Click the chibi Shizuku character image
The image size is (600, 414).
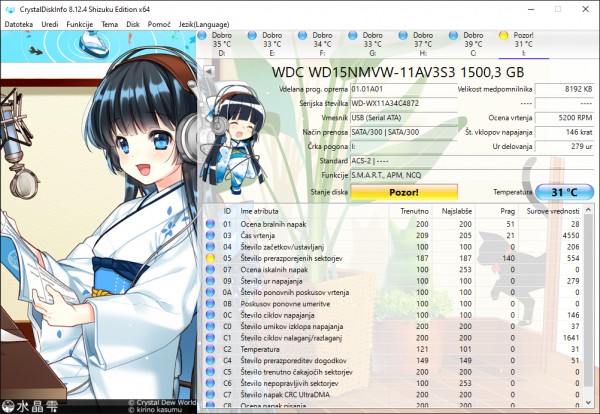pos(234,138)
